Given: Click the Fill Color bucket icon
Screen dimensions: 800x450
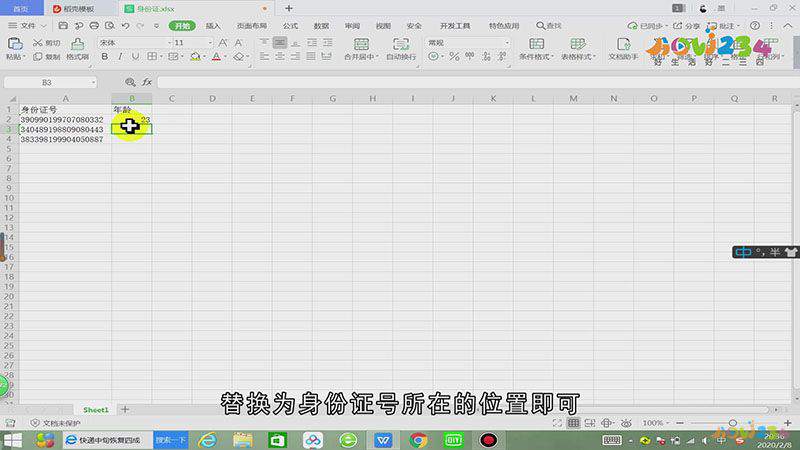Looking at the screenshot, I should point(195,57).
